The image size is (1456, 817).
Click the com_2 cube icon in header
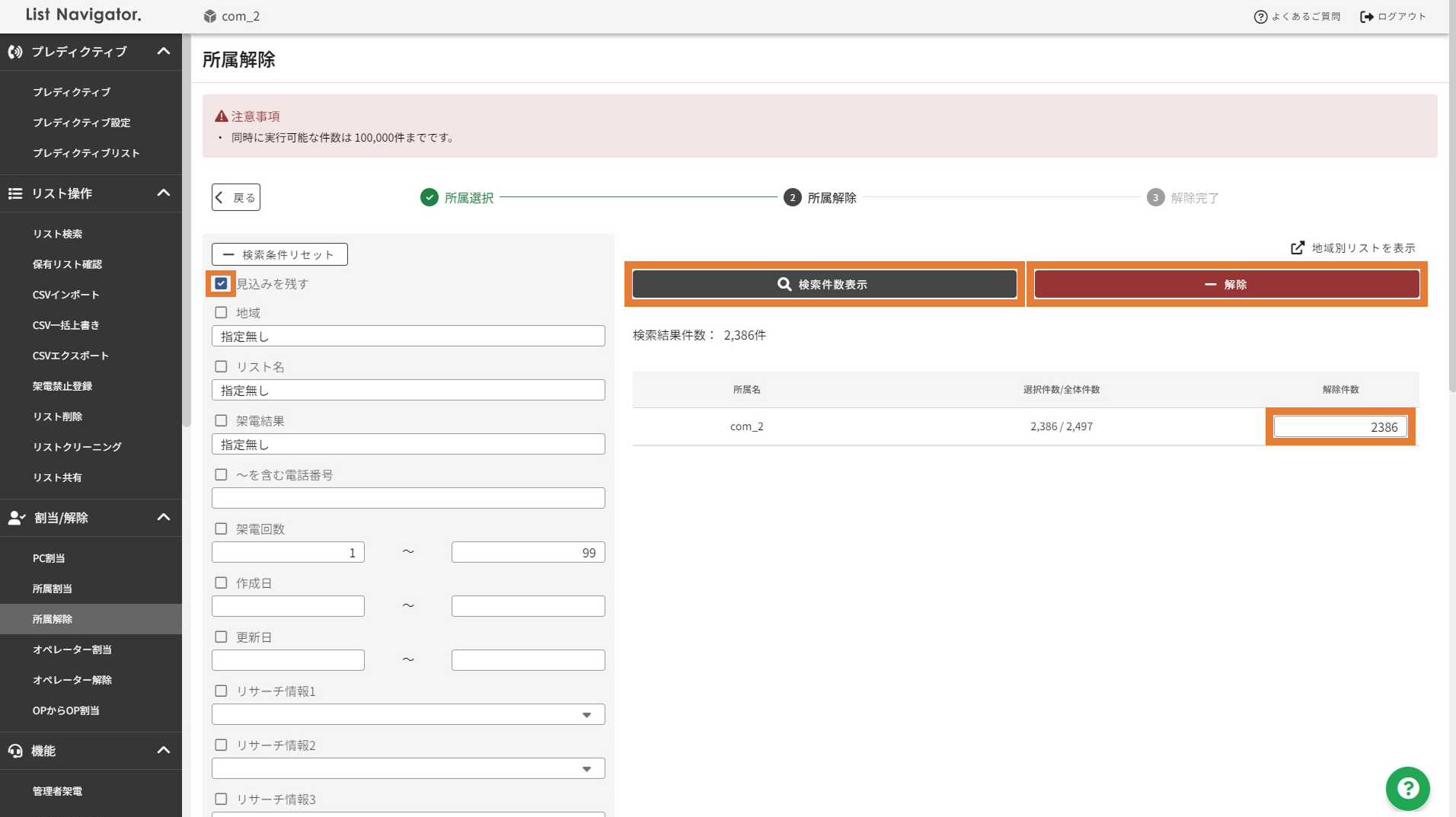tap(210, 16)
